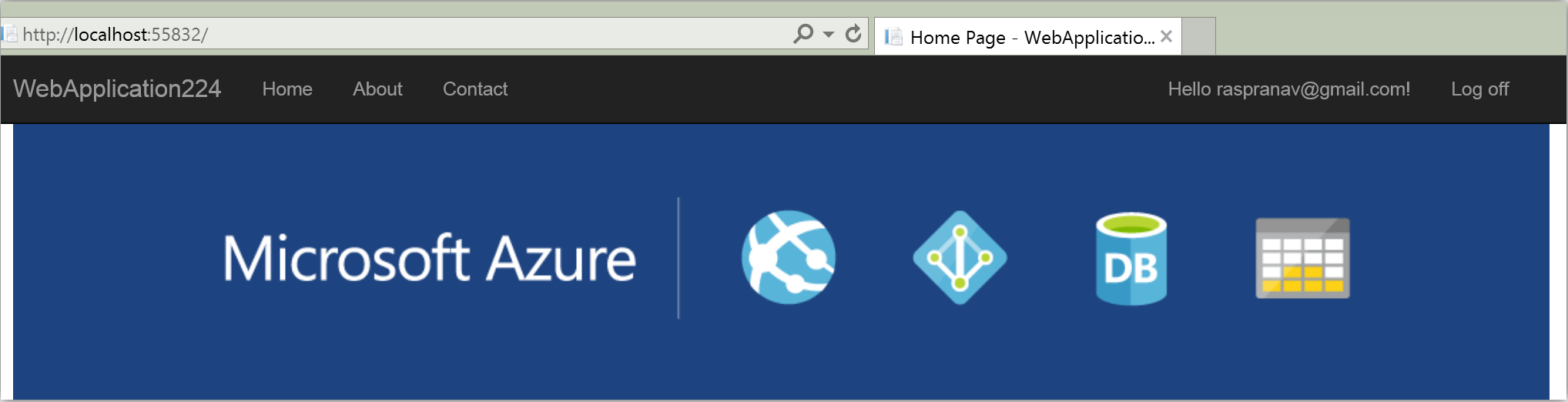Click the Azure table storage grid icon
This screenshot has height=402, width=1568.
coord(1302,258)
